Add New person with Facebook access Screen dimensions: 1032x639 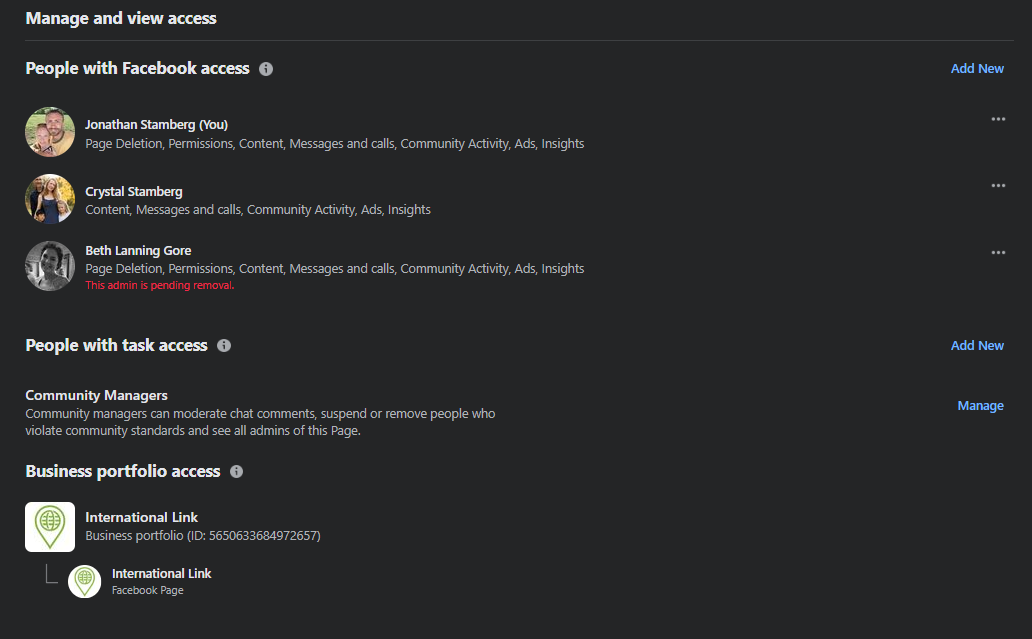tap(977, 69)
